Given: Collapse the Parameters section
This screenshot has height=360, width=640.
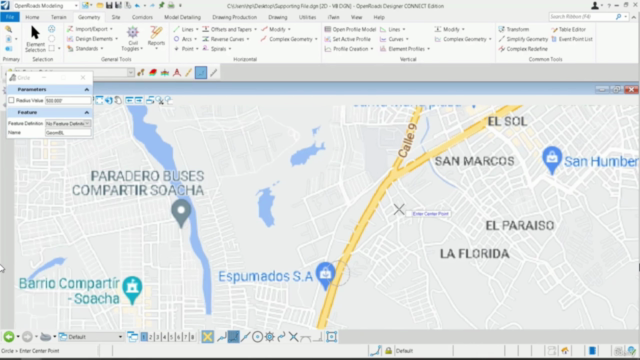Looking at the screenshot, I should pyautogui.click(x=87, y=89).
